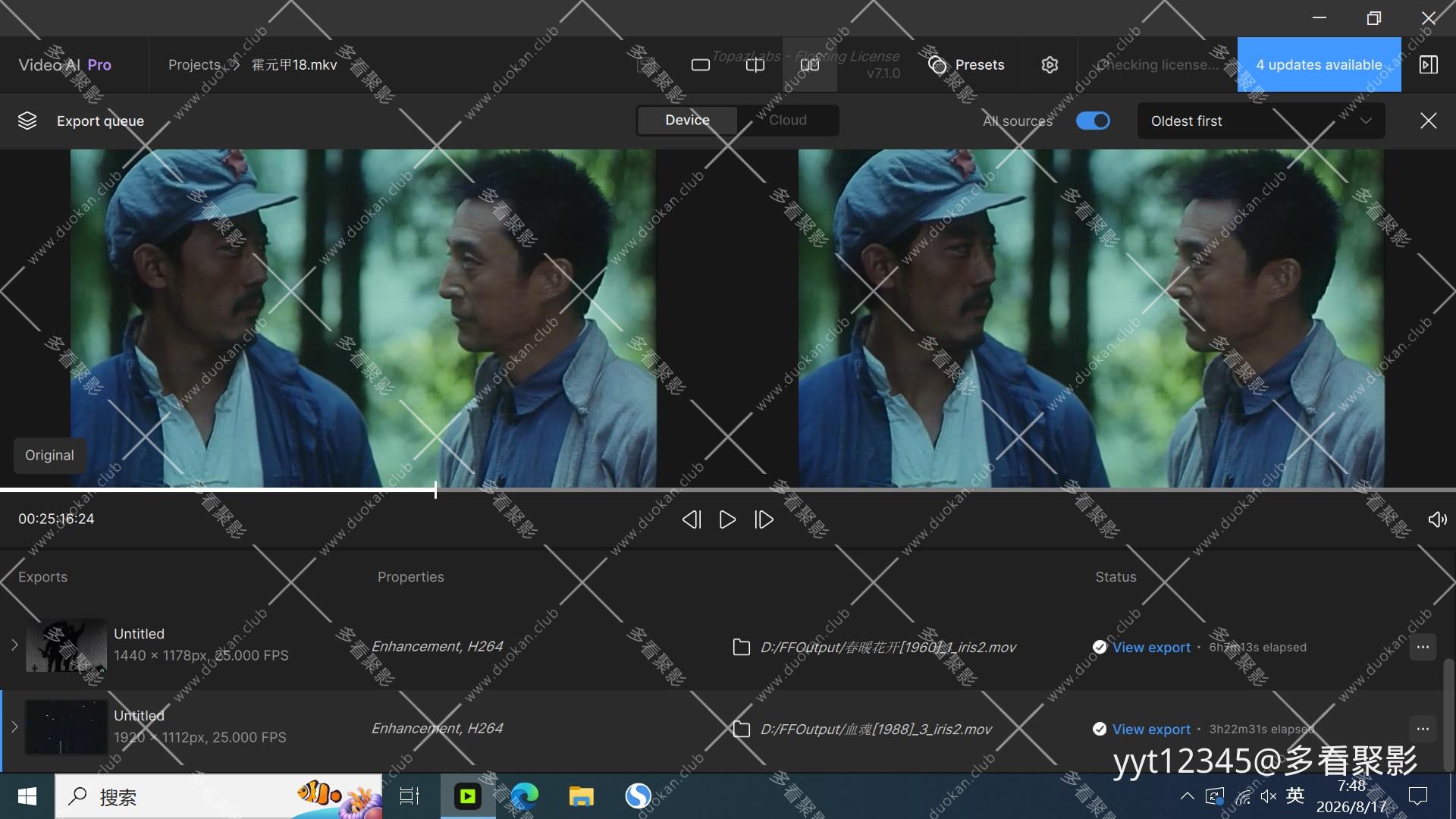1456x819 pixels.
Task: Click the Export queue layers icon
Action: click(27, 121)
